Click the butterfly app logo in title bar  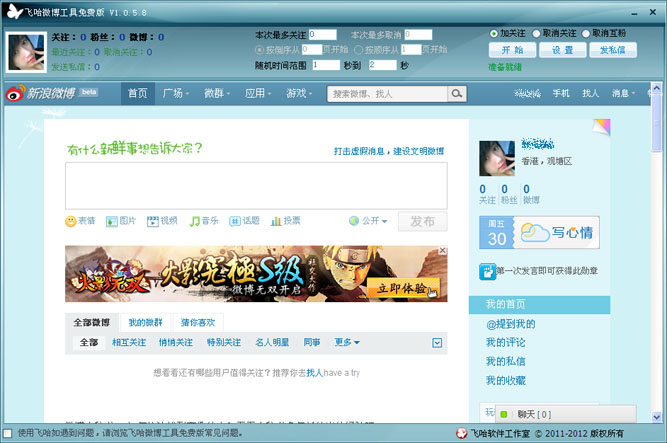point(14,11)
